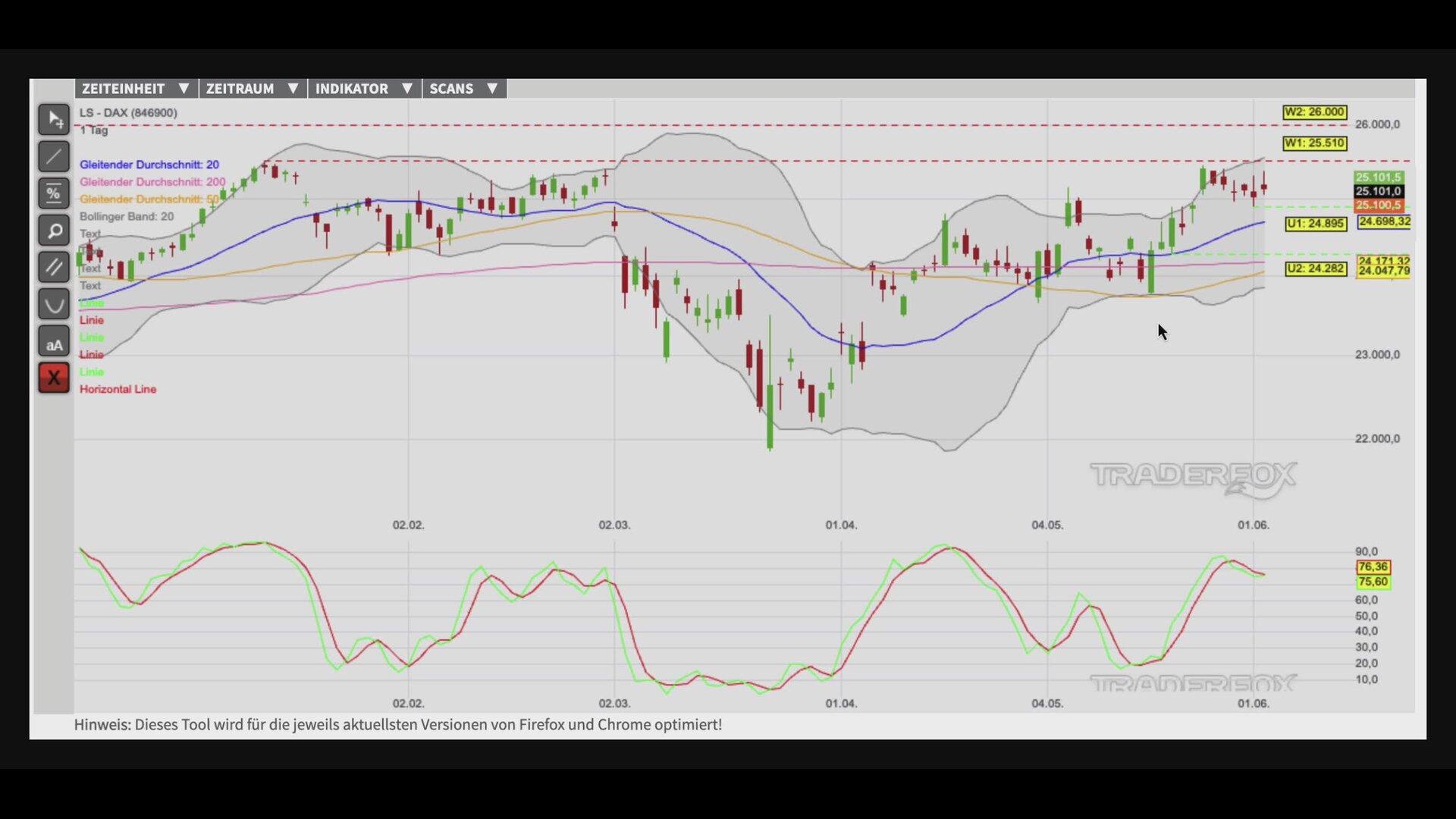The height and width of the screenshot is (819, 1456).
Task: Click legend entry Gleitender Durchschnitt: 50
Action: [149, 199]
